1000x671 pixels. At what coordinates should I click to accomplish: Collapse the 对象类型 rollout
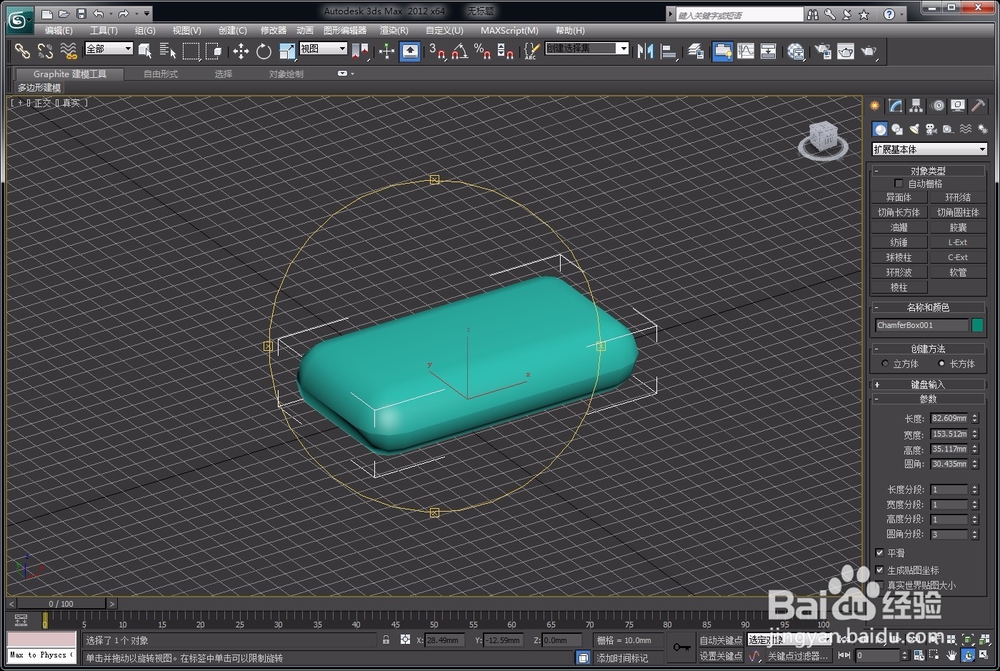[x=928, y=171]
